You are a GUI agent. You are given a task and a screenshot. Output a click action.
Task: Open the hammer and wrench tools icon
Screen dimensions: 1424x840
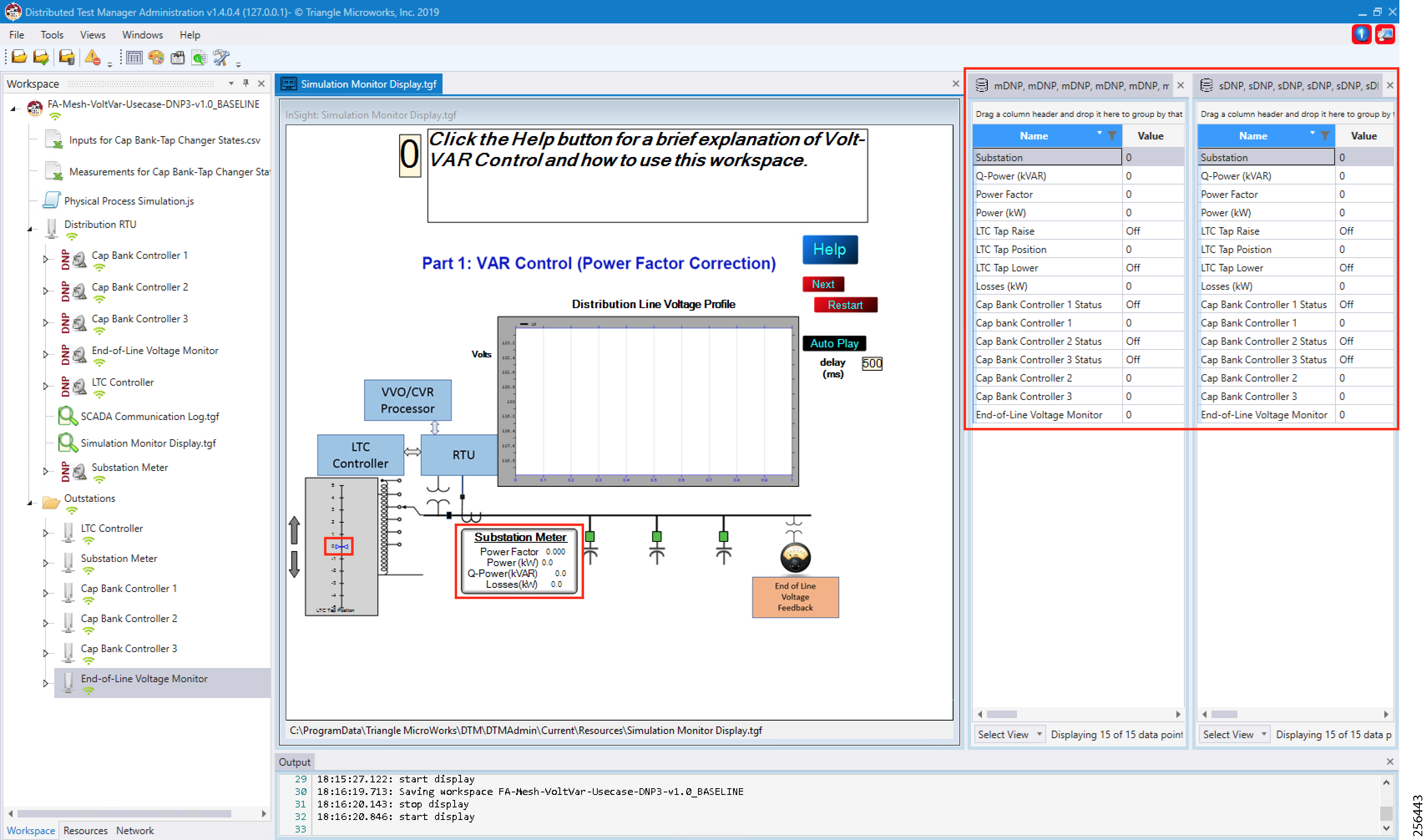coord(221,57)
